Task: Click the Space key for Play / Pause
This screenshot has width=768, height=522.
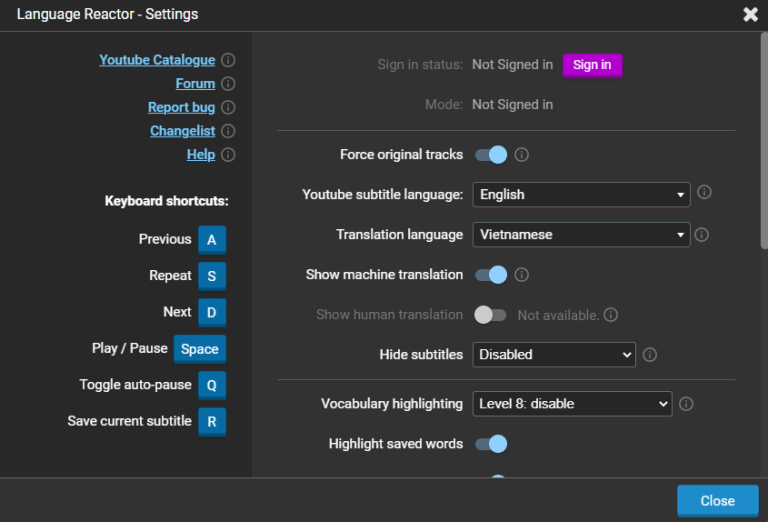Action: point(199,349)
